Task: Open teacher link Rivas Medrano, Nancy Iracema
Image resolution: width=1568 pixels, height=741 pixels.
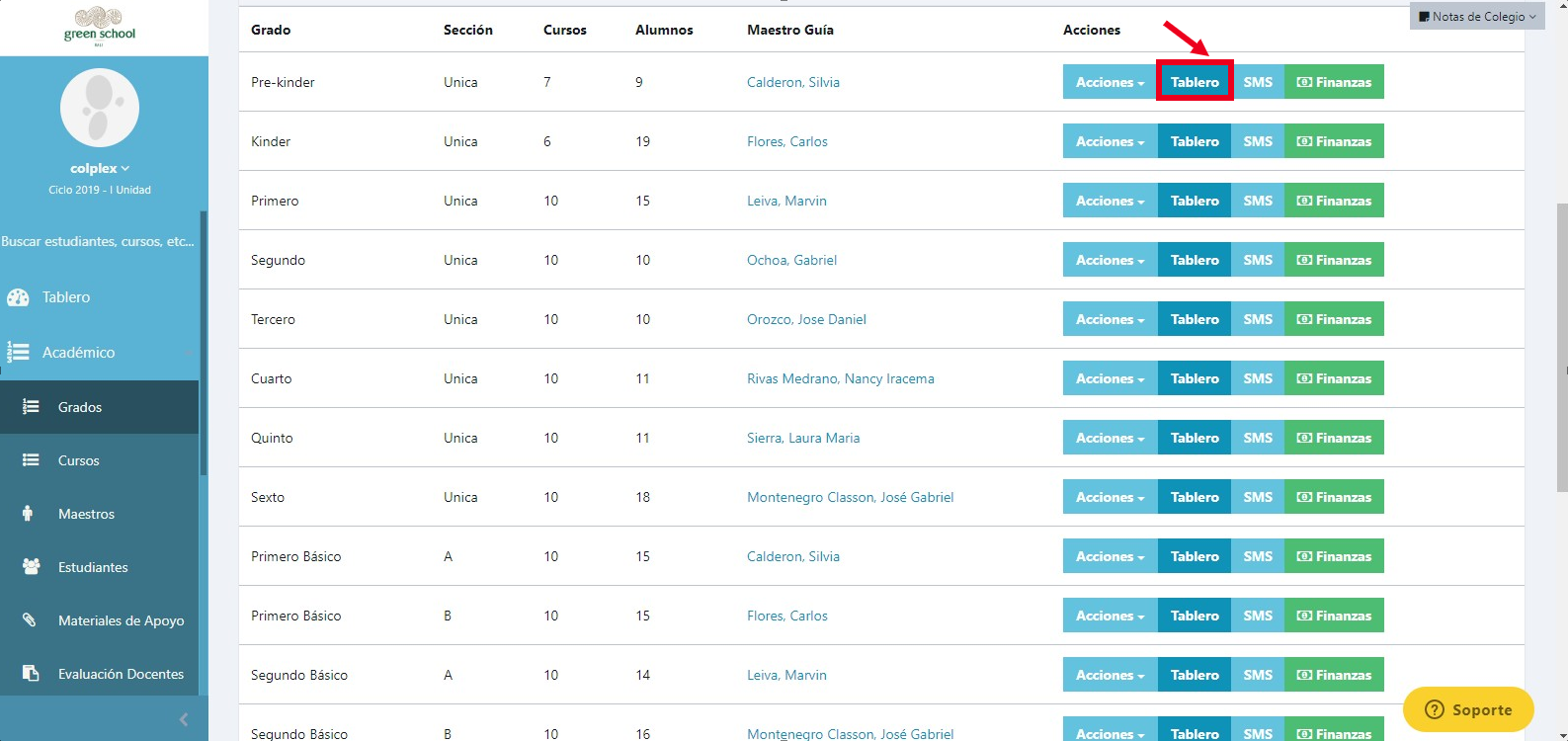Action: 841,378
